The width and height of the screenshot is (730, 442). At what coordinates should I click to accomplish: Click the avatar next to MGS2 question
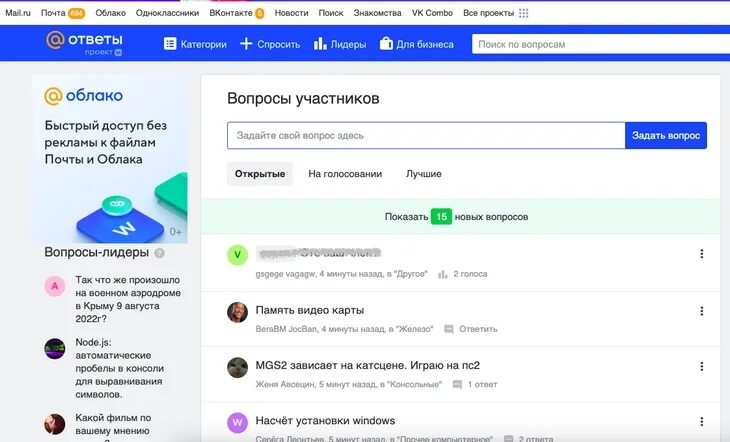(x=237, y=367)
